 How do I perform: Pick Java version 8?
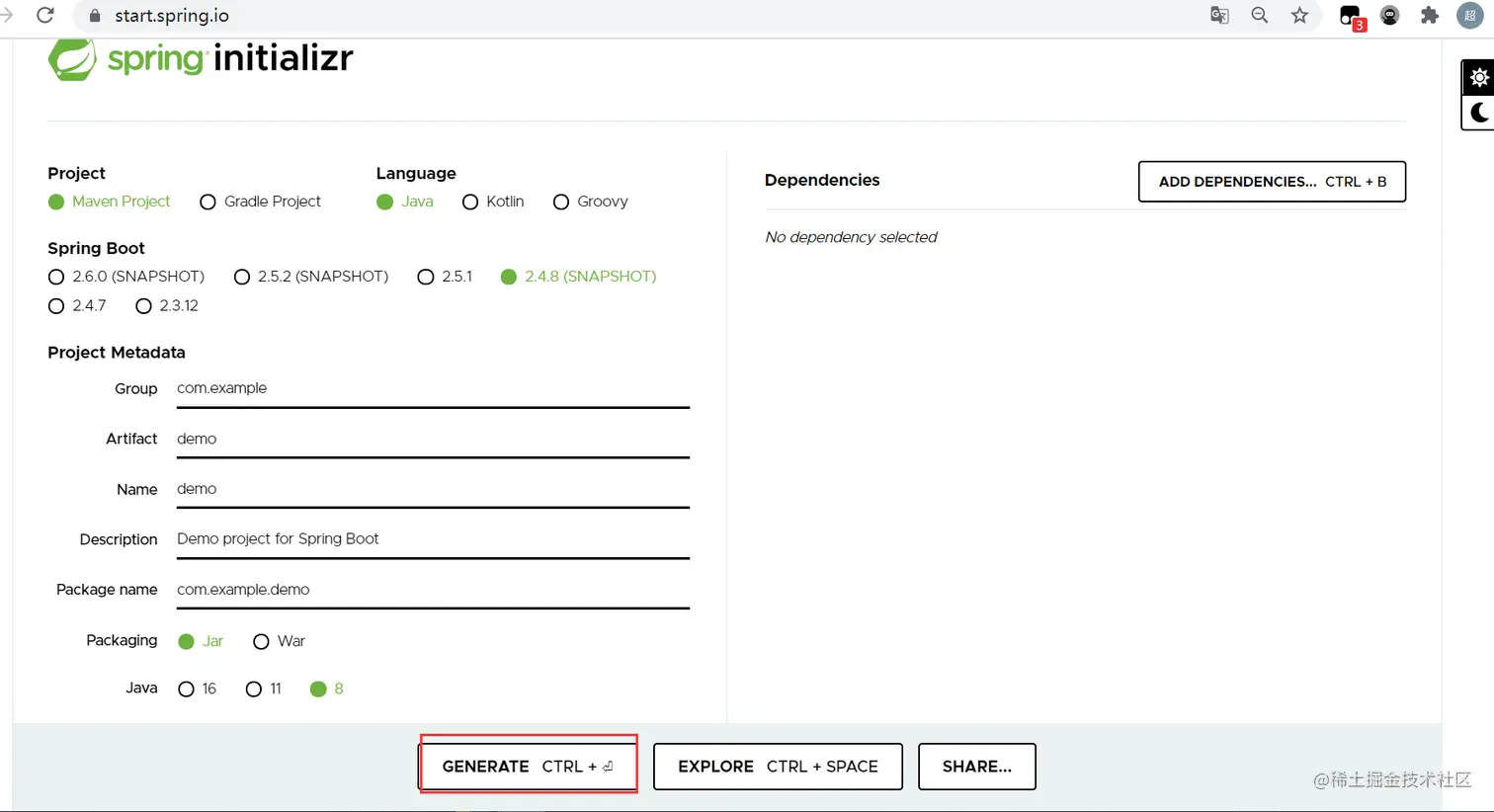[x=326, y=689]
